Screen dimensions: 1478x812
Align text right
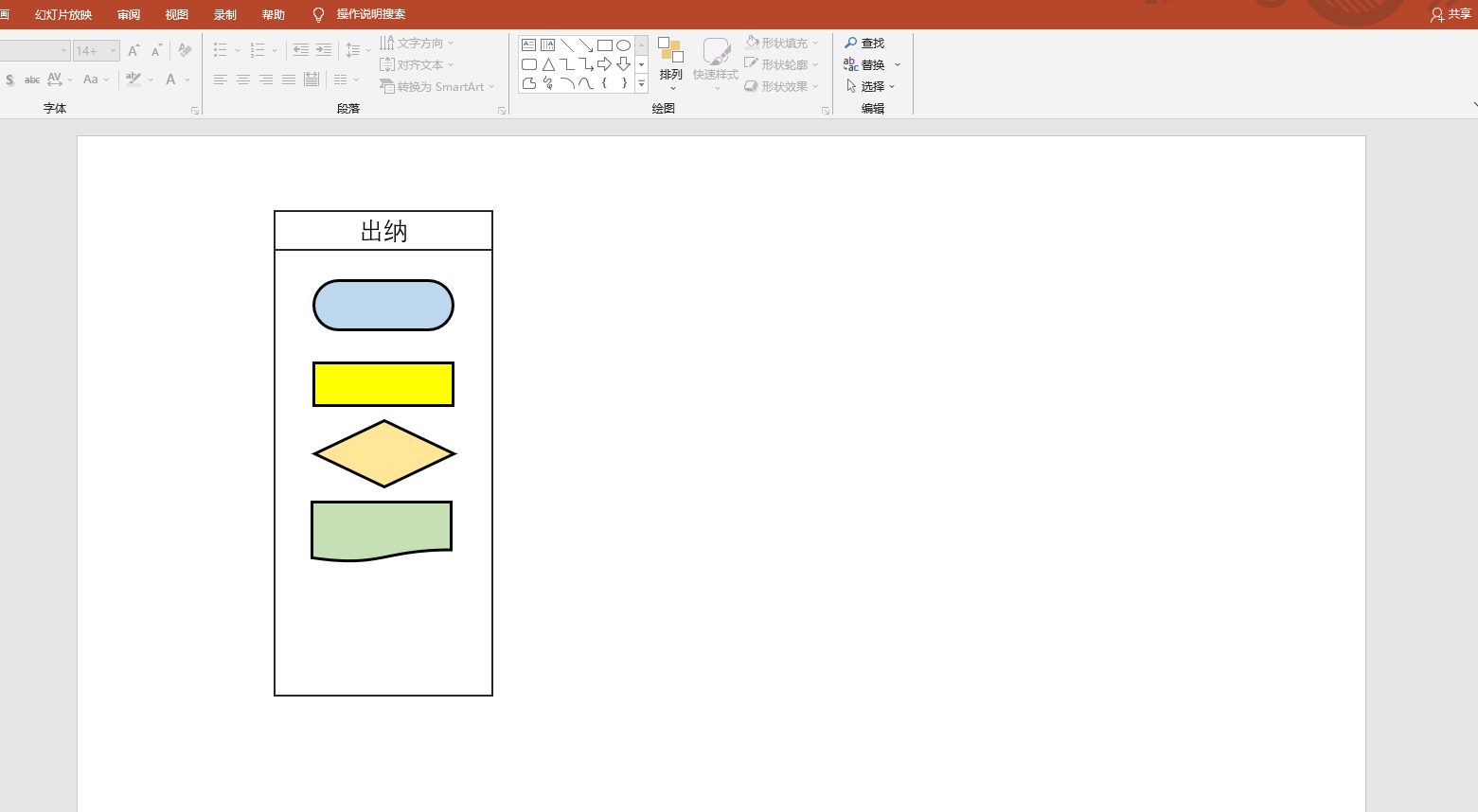click(266, 79)
